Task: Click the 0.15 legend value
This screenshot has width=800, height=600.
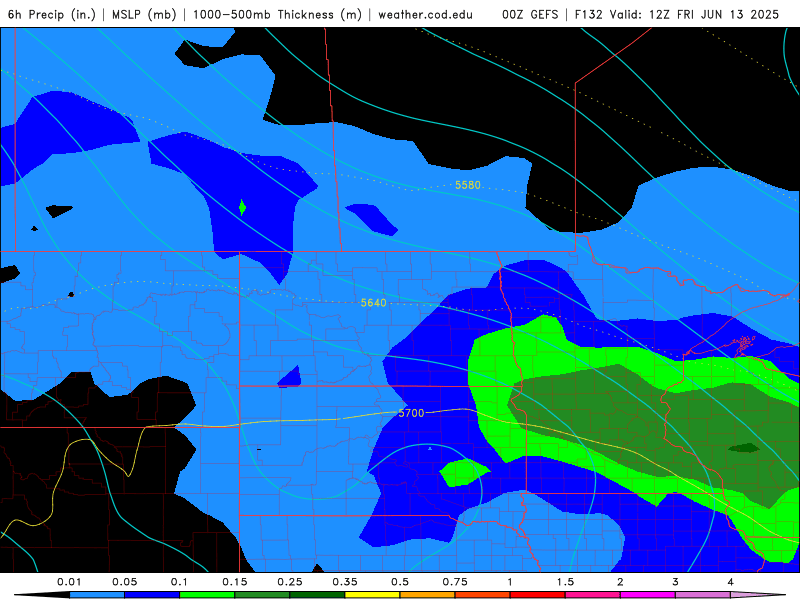Action: (x=235, y=582)
